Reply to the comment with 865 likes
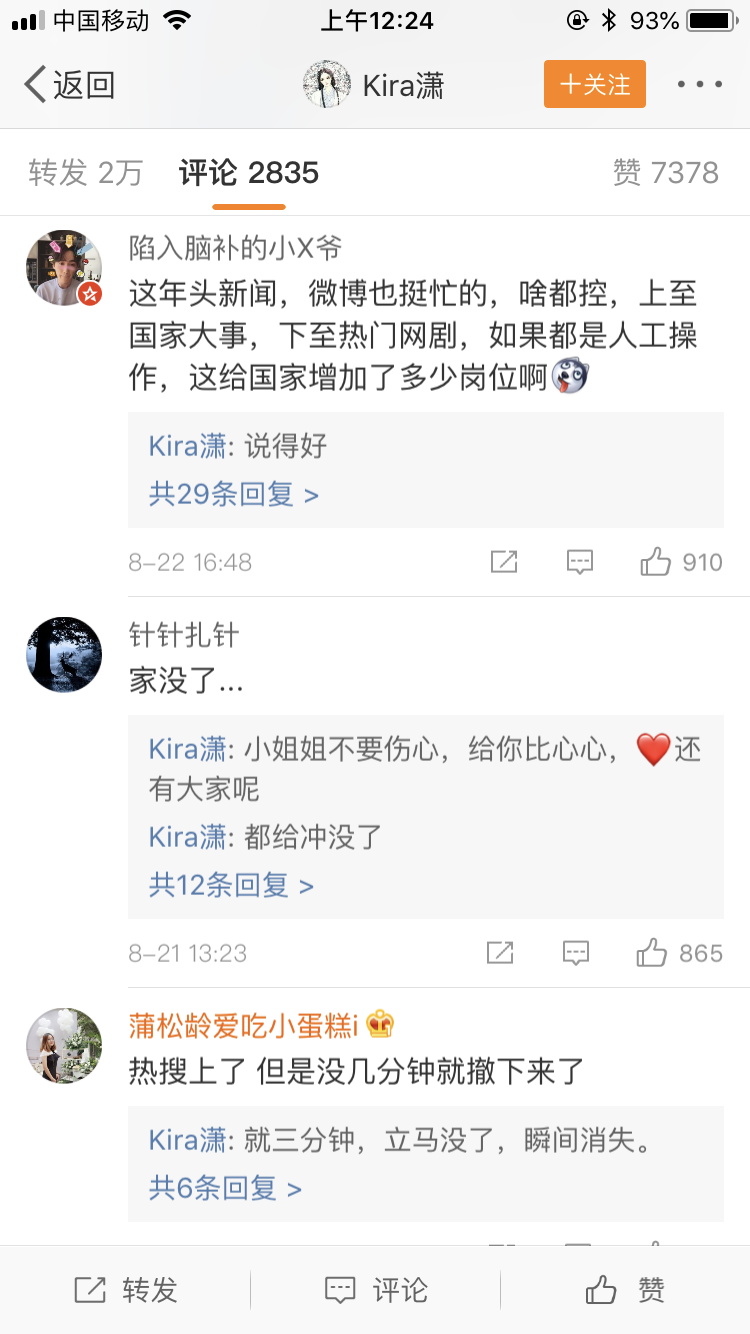This screenshot has width=750, height=1334. click(576, 952)
